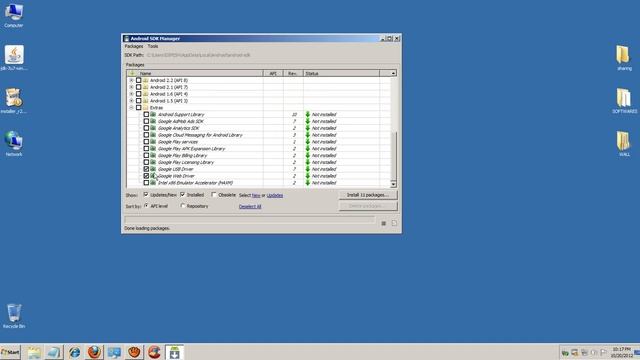The height and width of the screenshot is (360, 640).
Task: Uncheck the Google Web Driver package
Action: tap(146, 176)
